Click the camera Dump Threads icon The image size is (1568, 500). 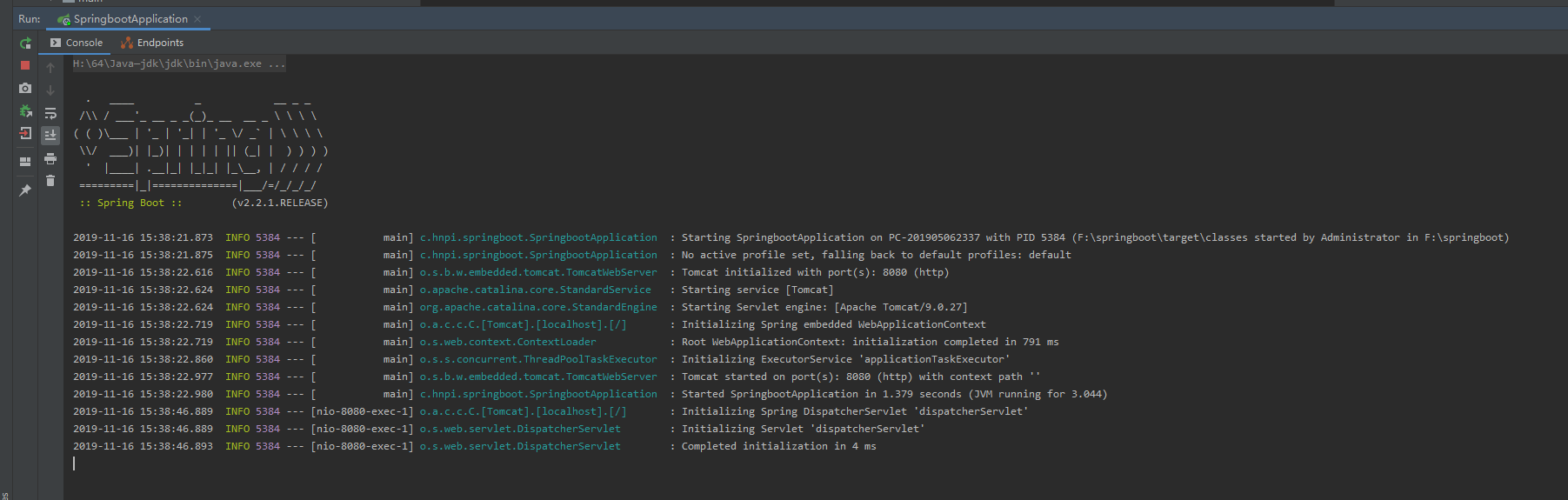pos(25,88)
